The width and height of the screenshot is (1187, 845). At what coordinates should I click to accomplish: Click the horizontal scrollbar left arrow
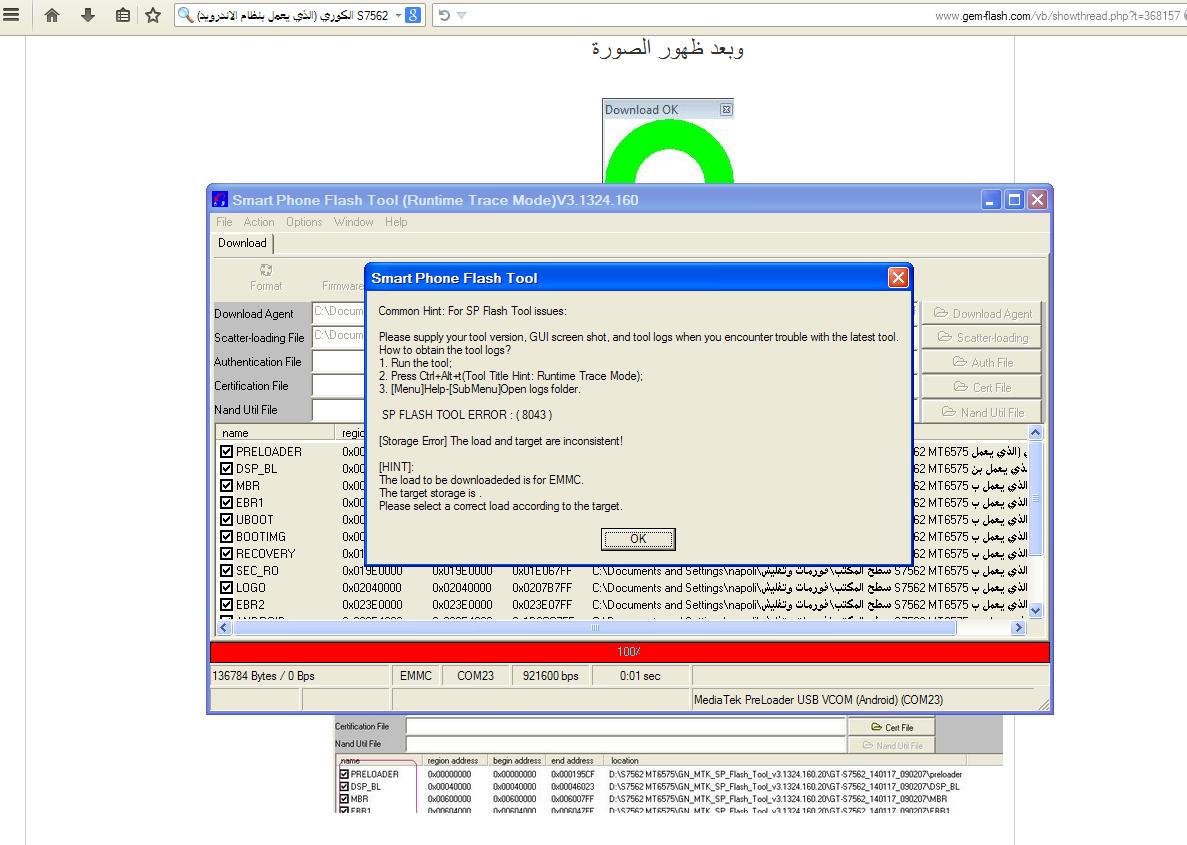click(x=224, y=627)
